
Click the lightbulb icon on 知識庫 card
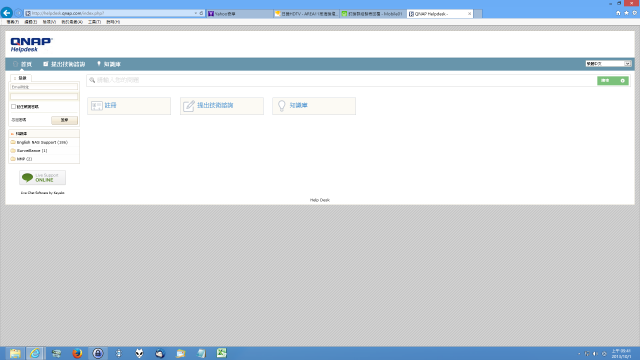point(282,106)
